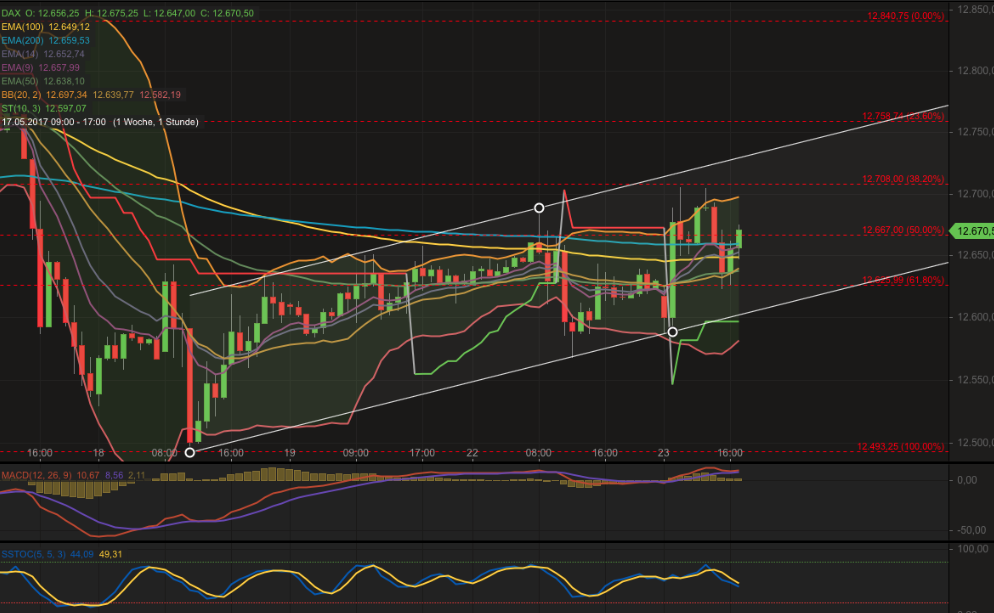Image resolution: width=994 pixels, height=613 pixels.
Task: Select lower channel anchor circle near 12.500
Action: 190,453
